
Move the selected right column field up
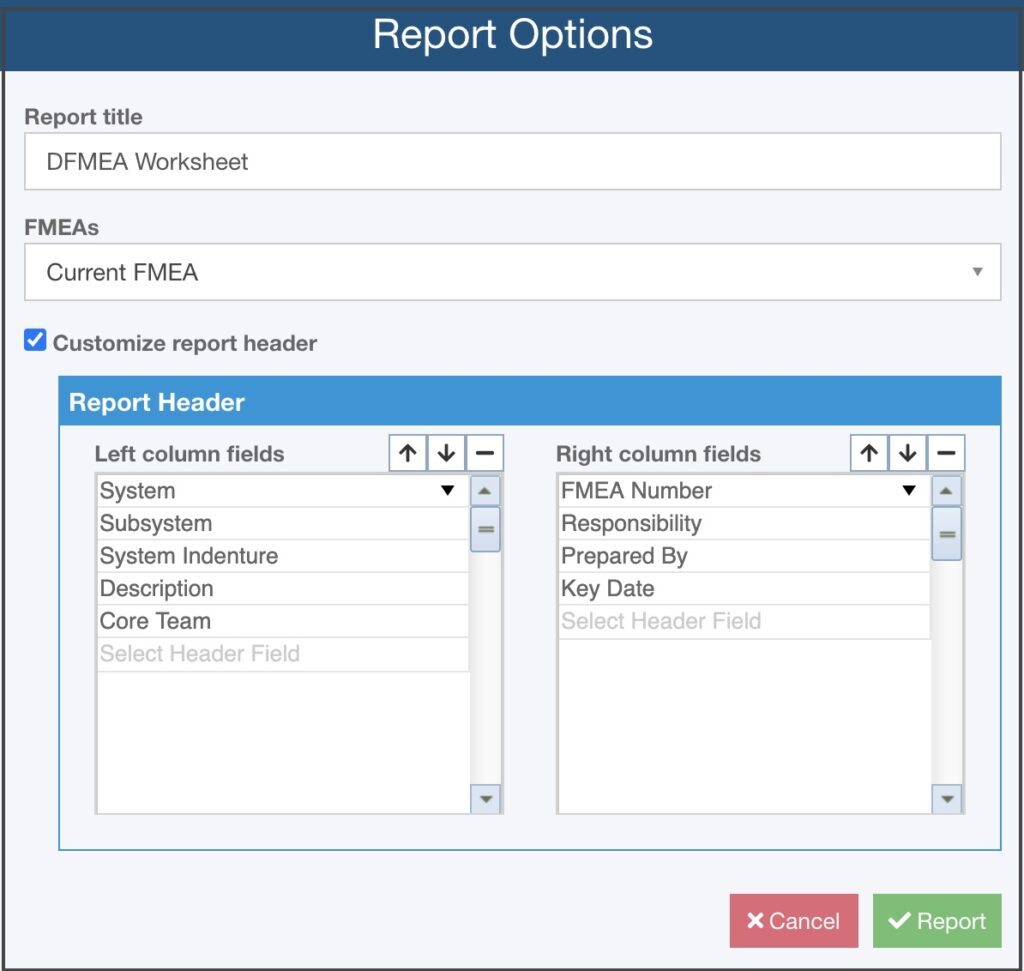click(x=868, y=452)
